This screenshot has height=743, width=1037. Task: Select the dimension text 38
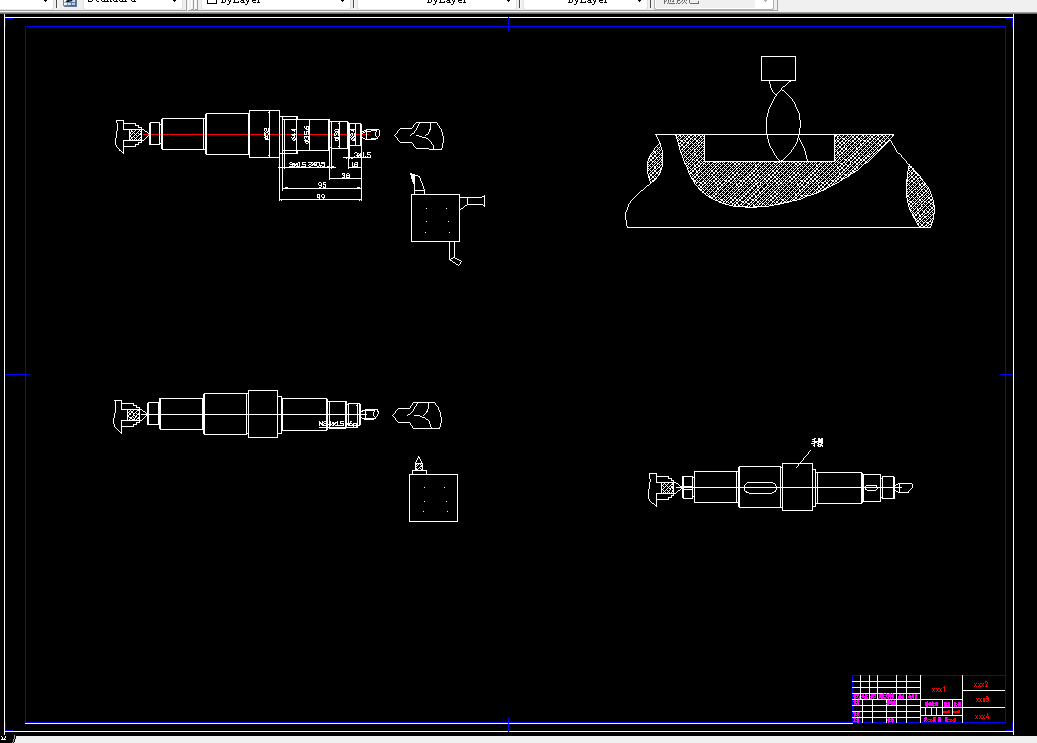[x=346, y=176]
